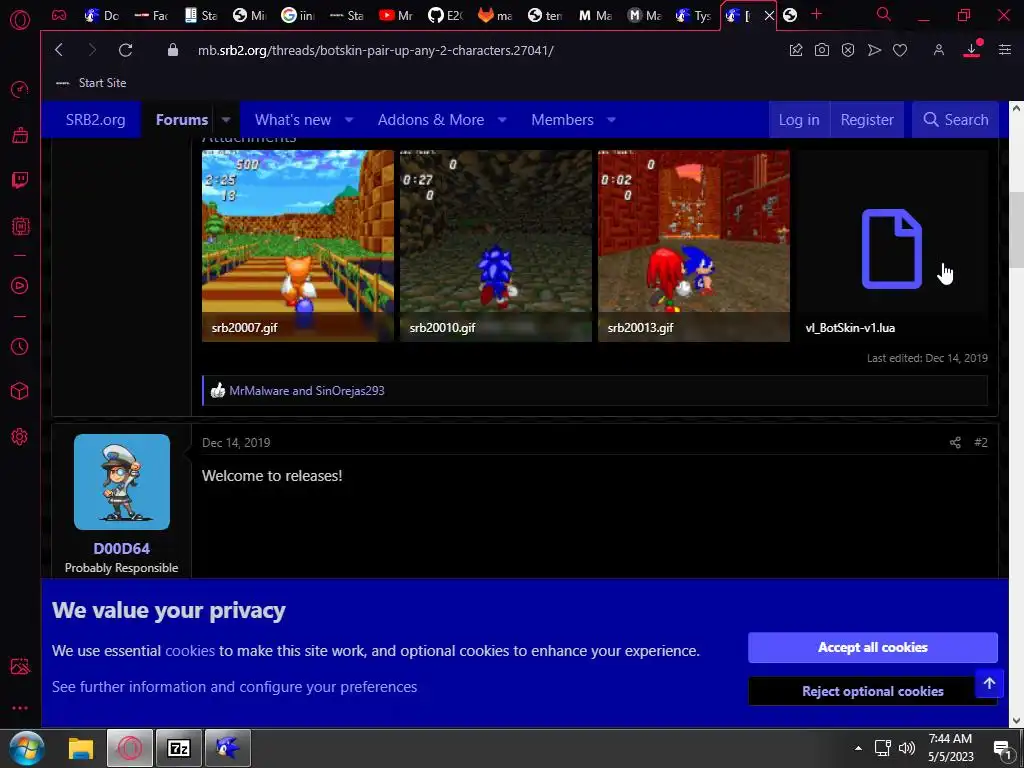
Task: Open GX Corner gamepad icon
Action: [x=59, y=14]
